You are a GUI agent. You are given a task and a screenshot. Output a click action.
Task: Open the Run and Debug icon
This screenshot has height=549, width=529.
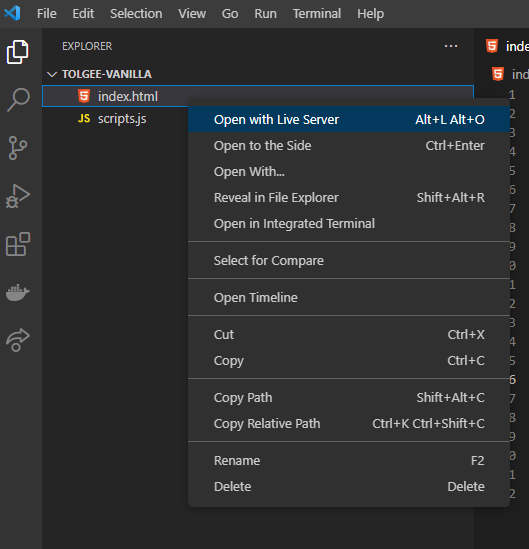pyautogui.click(x=18, y=196)
